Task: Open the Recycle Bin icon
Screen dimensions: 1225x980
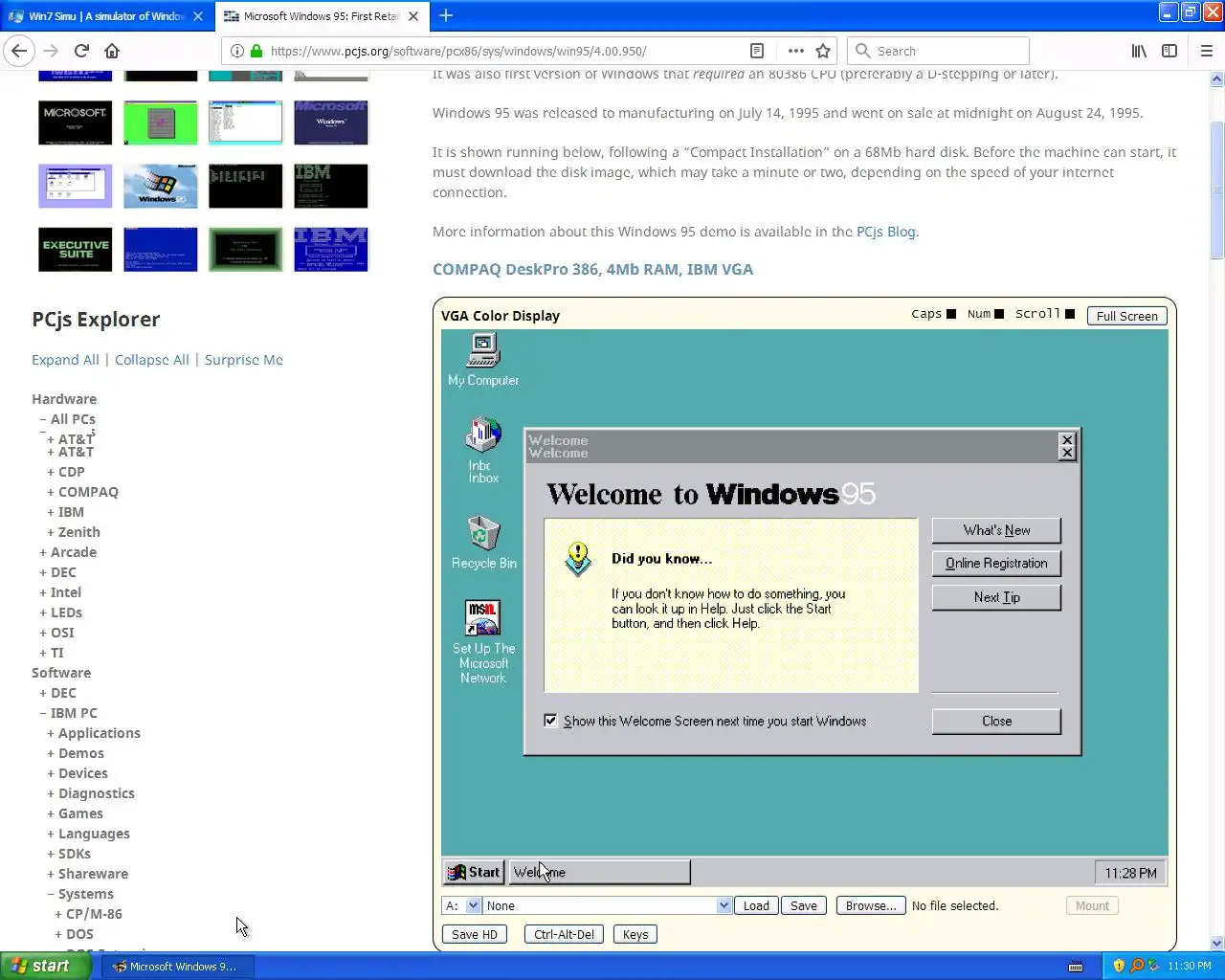Action: click(483, 543)
